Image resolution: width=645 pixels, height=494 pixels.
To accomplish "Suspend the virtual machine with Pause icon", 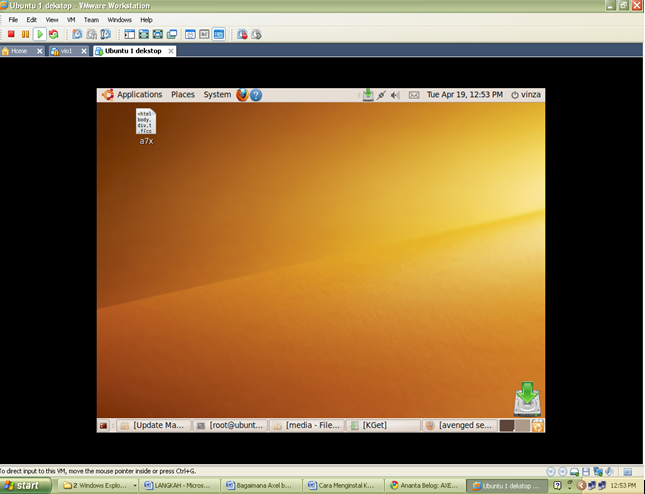I will coord(25,34).
